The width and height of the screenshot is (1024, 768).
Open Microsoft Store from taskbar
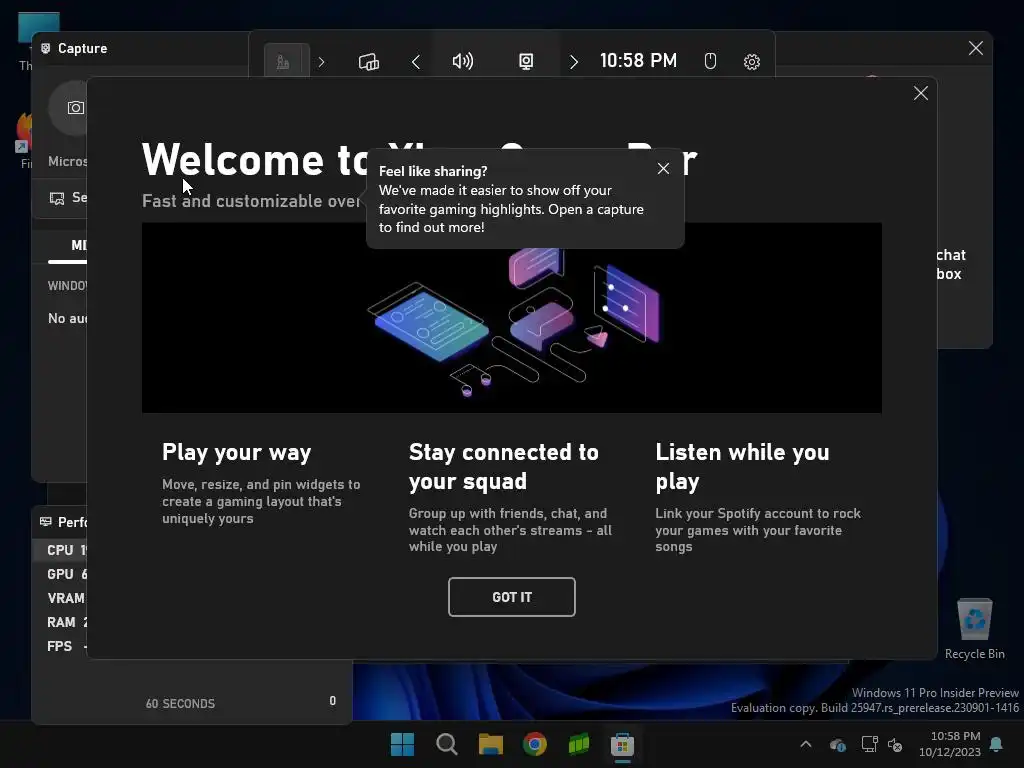coord(622,744)
